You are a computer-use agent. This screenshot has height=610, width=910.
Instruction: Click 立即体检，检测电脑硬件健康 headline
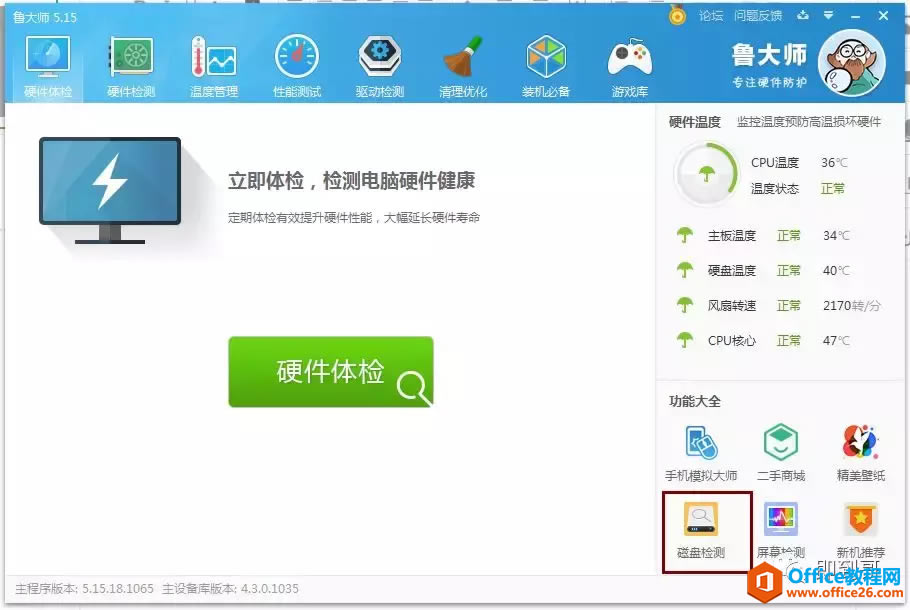tap(352, 181)
